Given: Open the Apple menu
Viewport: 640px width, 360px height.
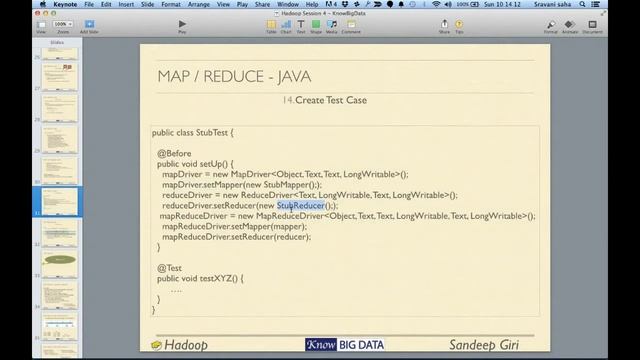Looking at the screenshot, I should tap(43, 4).
